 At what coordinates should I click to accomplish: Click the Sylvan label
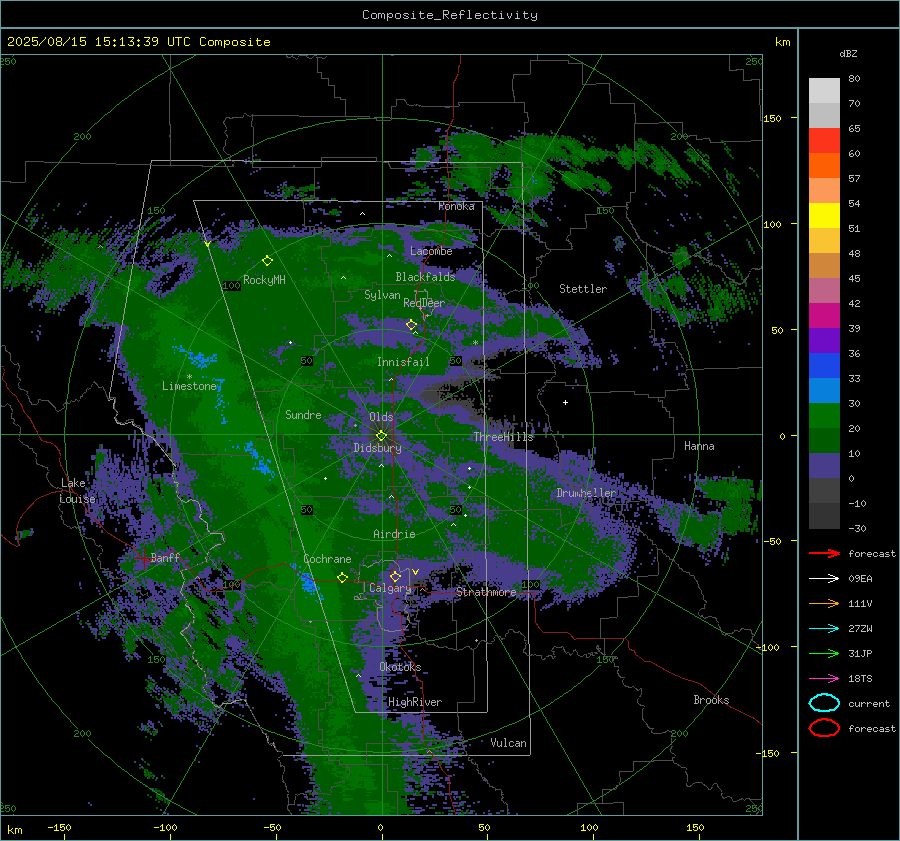(382, 295)
